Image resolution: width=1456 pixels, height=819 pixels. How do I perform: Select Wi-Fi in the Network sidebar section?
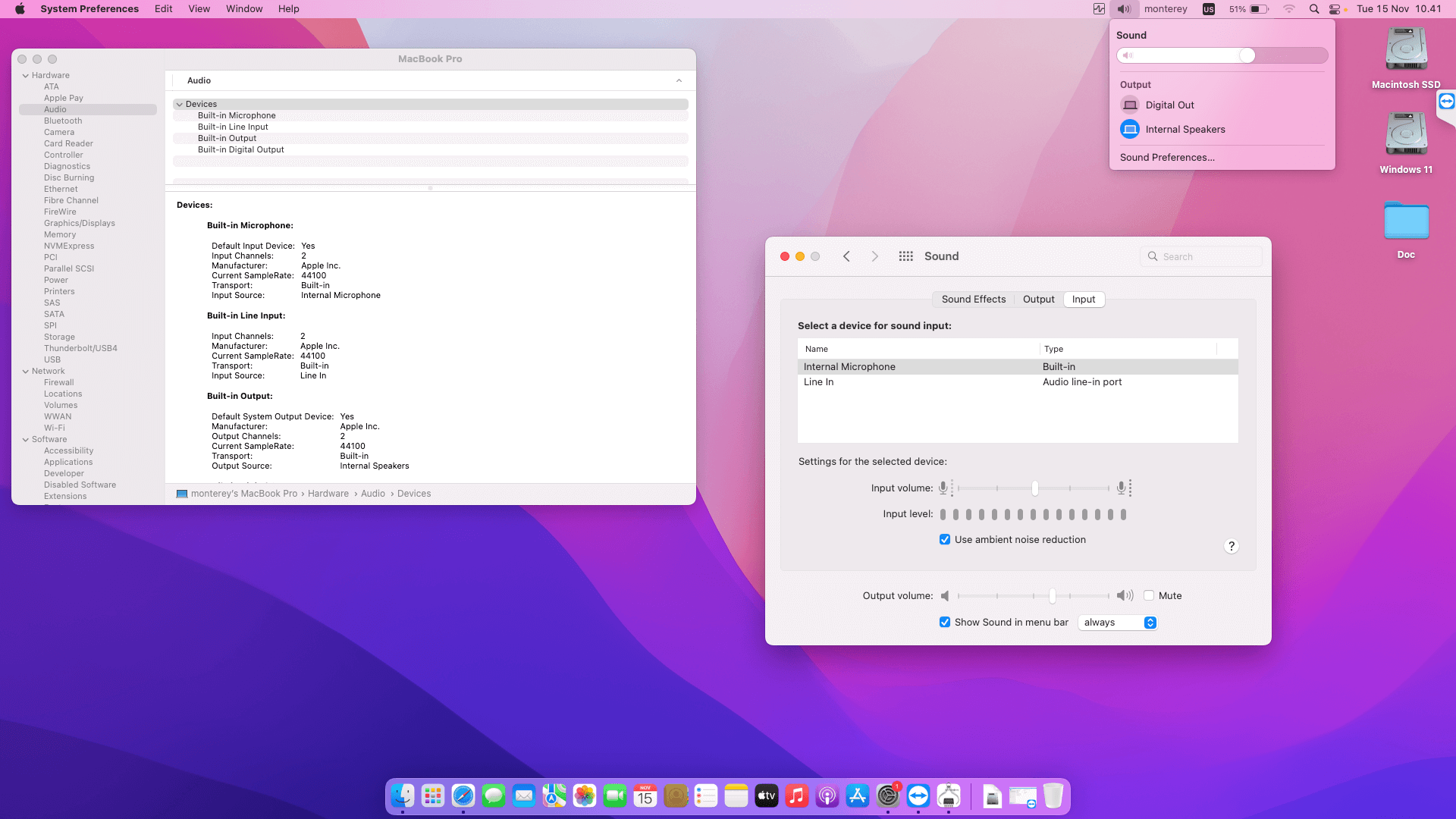pos(55,428)
